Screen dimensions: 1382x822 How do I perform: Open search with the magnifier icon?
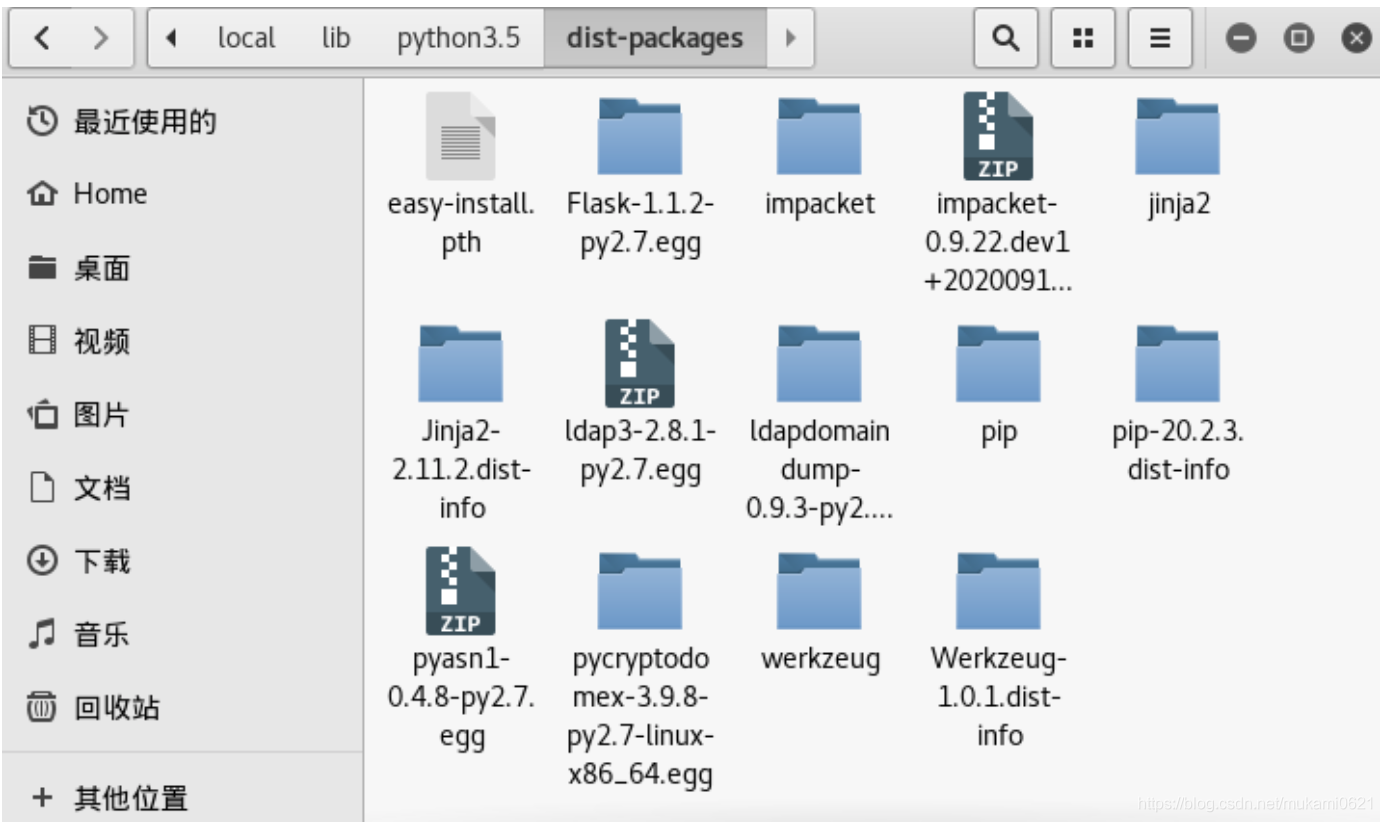coord(1004,38)
